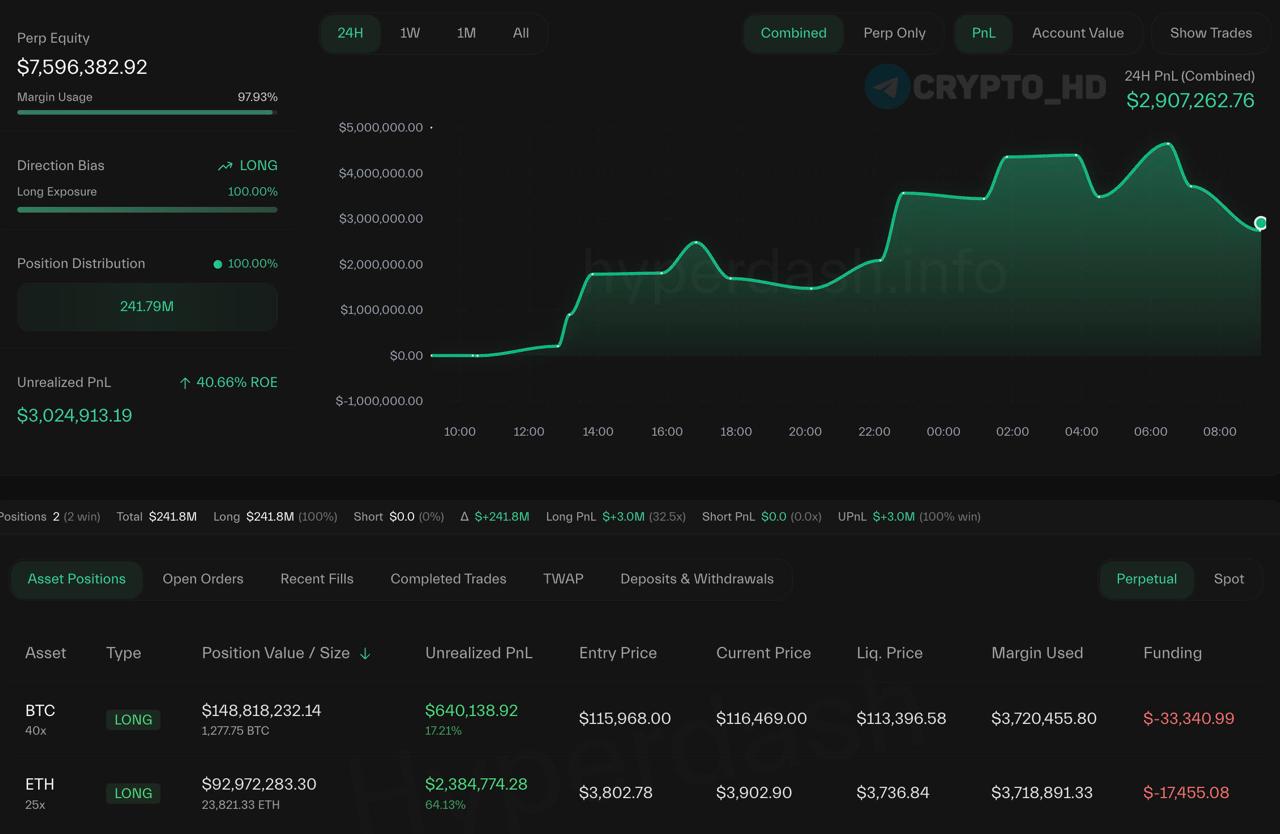This screenshot has height=834, width=1280.
Task: Click BTC unrealized PnL $640,138.92
Action: [x=471, y=711]
